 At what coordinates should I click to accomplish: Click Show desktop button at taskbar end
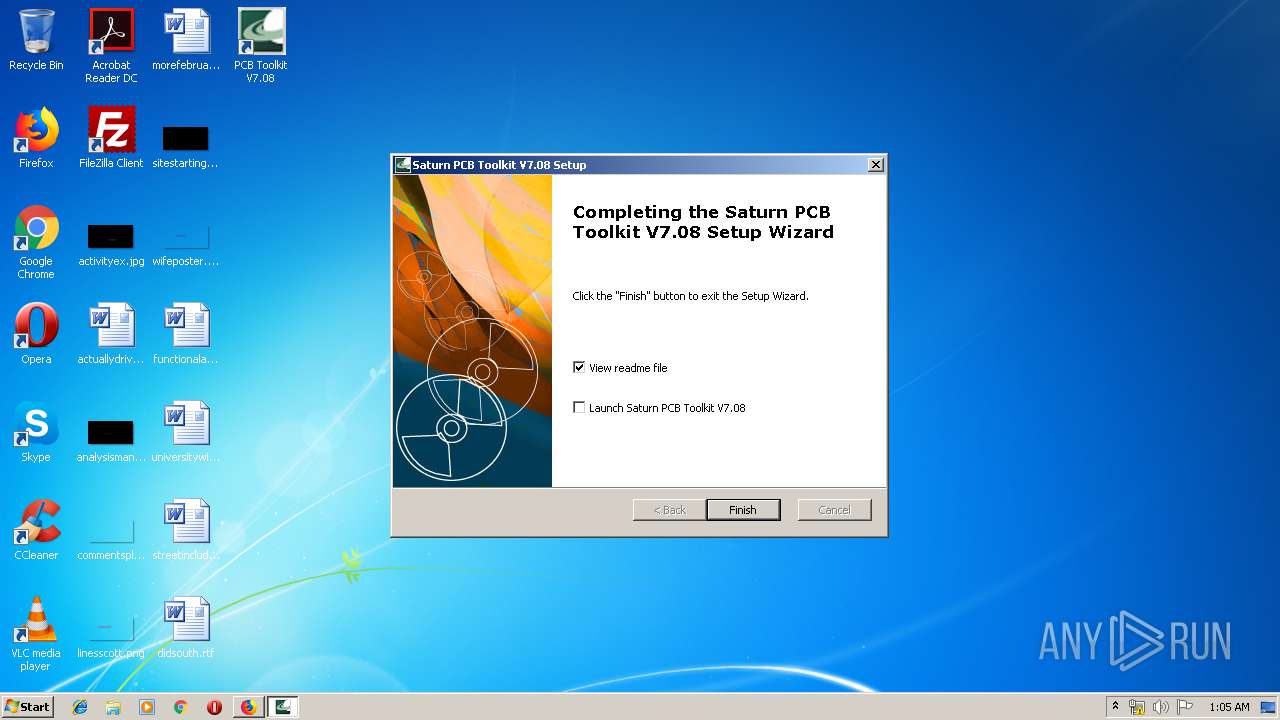pyautogui.click(x=1270, y=707)
